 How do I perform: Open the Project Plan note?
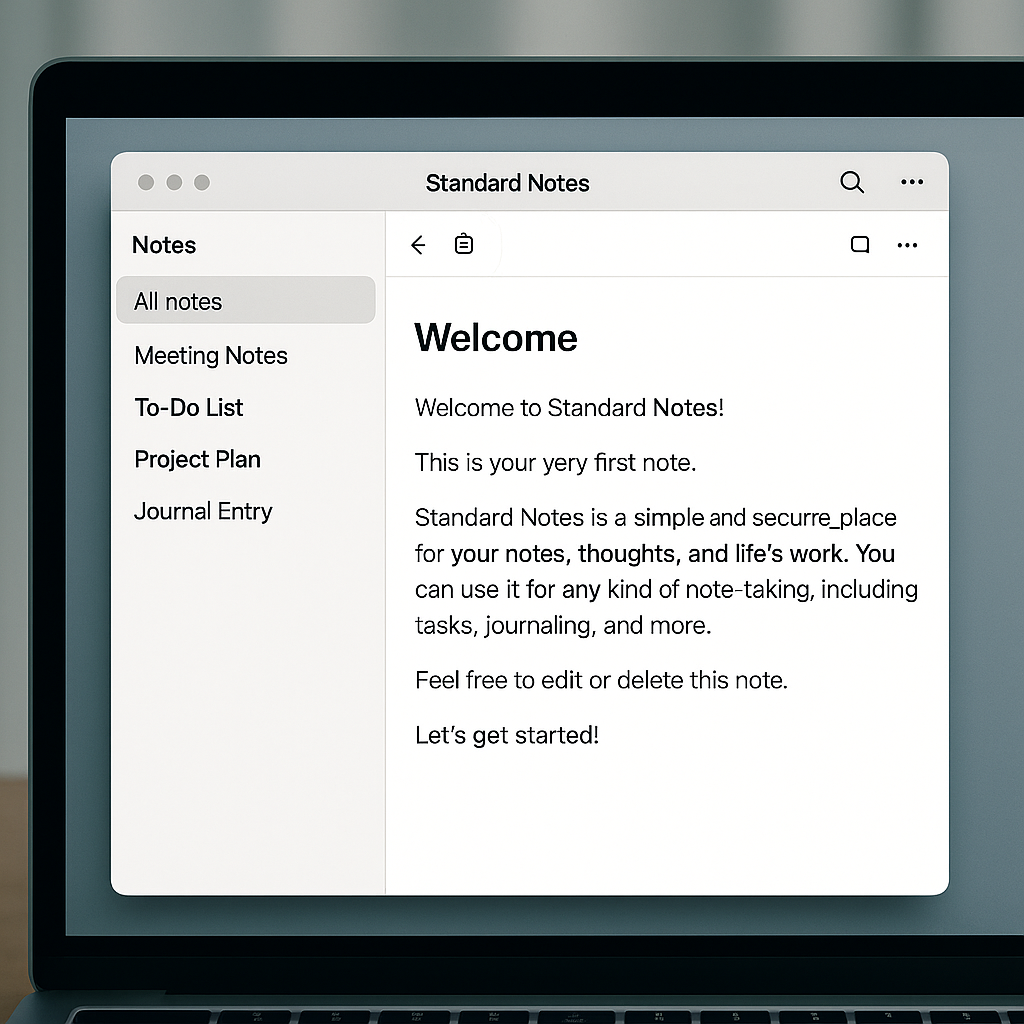(197, 460)
